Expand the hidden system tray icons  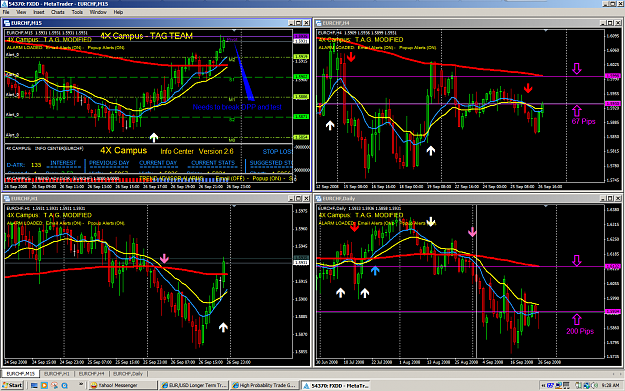[x=543, y=385]
